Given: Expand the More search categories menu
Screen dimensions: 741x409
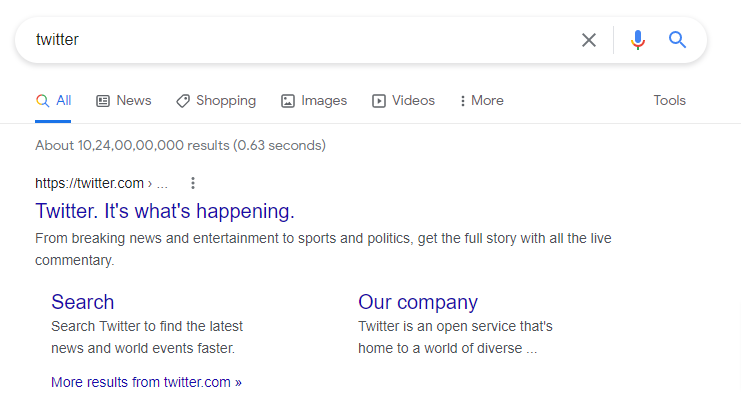Looking at the screenshot, I should [x=482, y=101].
